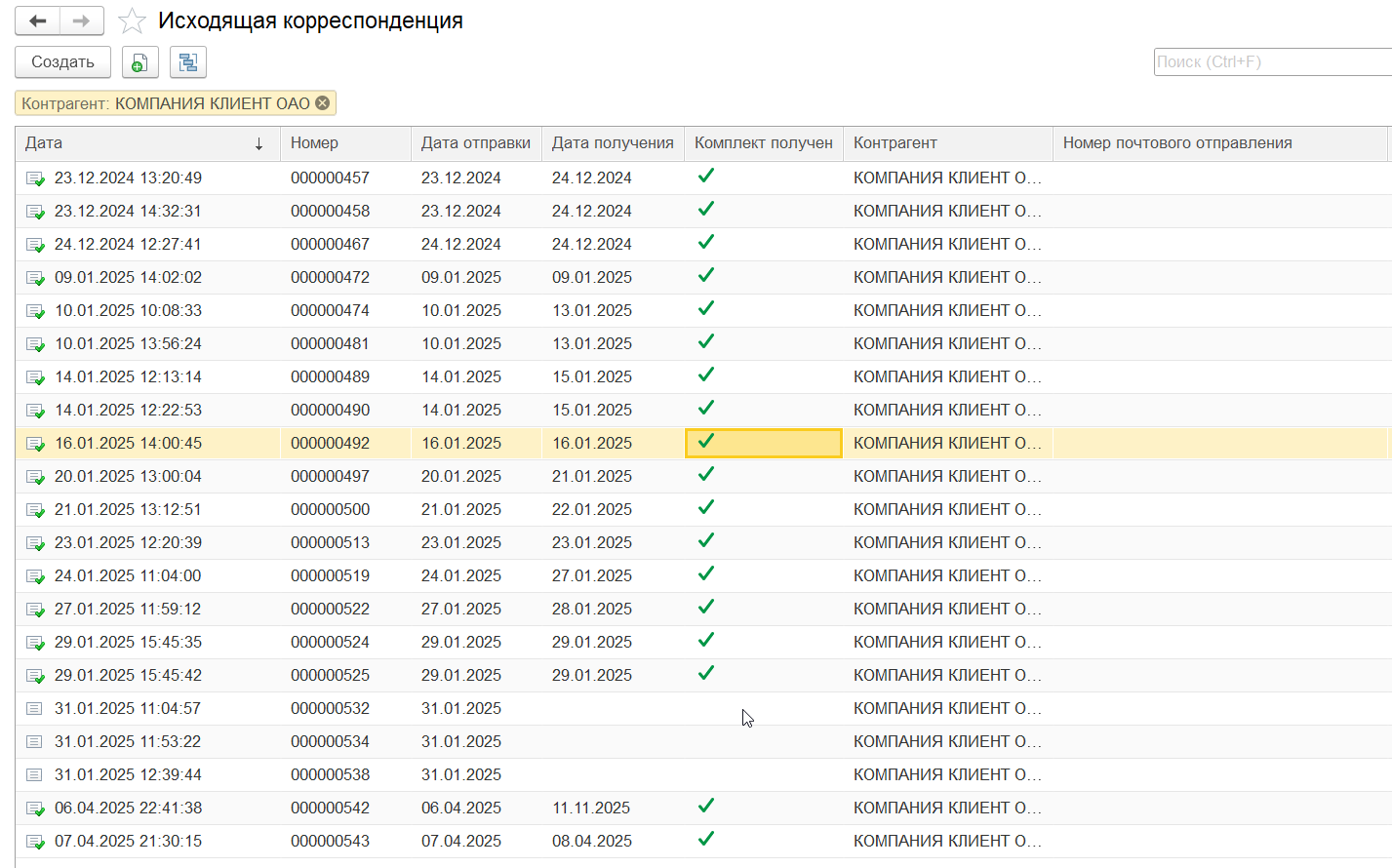Focus the Поиск (Ctrl+F) search field

1272,61
